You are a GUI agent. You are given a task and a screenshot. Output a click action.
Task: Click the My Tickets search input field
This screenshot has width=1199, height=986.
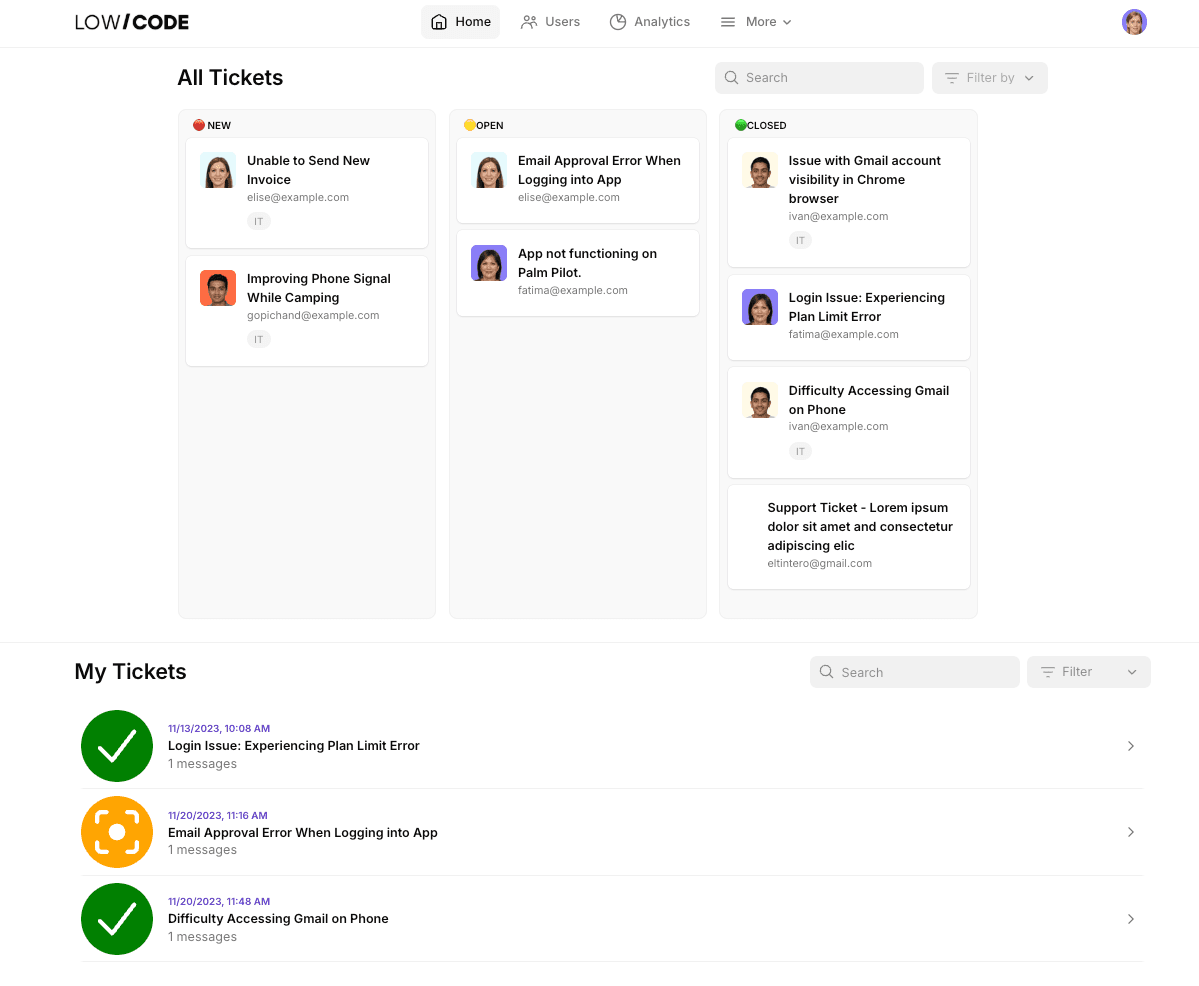pos(914,672)
